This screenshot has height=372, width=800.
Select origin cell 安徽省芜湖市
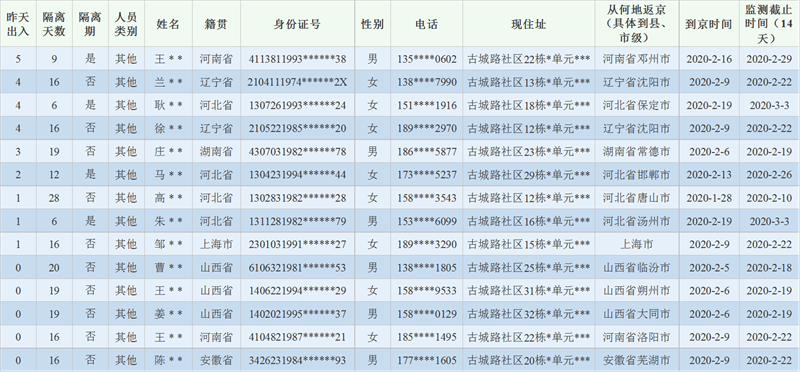pyautogui.click(x=636, y=360)
